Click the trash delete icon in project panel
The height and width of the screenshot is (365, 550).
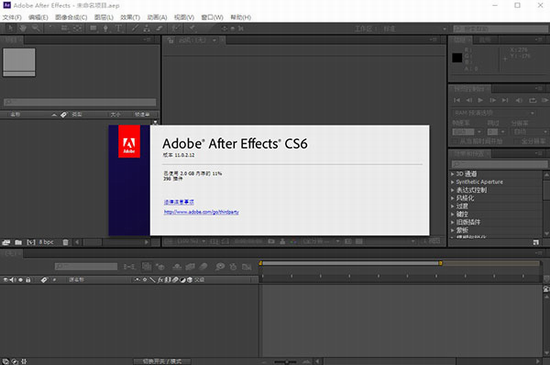(65, 242)
